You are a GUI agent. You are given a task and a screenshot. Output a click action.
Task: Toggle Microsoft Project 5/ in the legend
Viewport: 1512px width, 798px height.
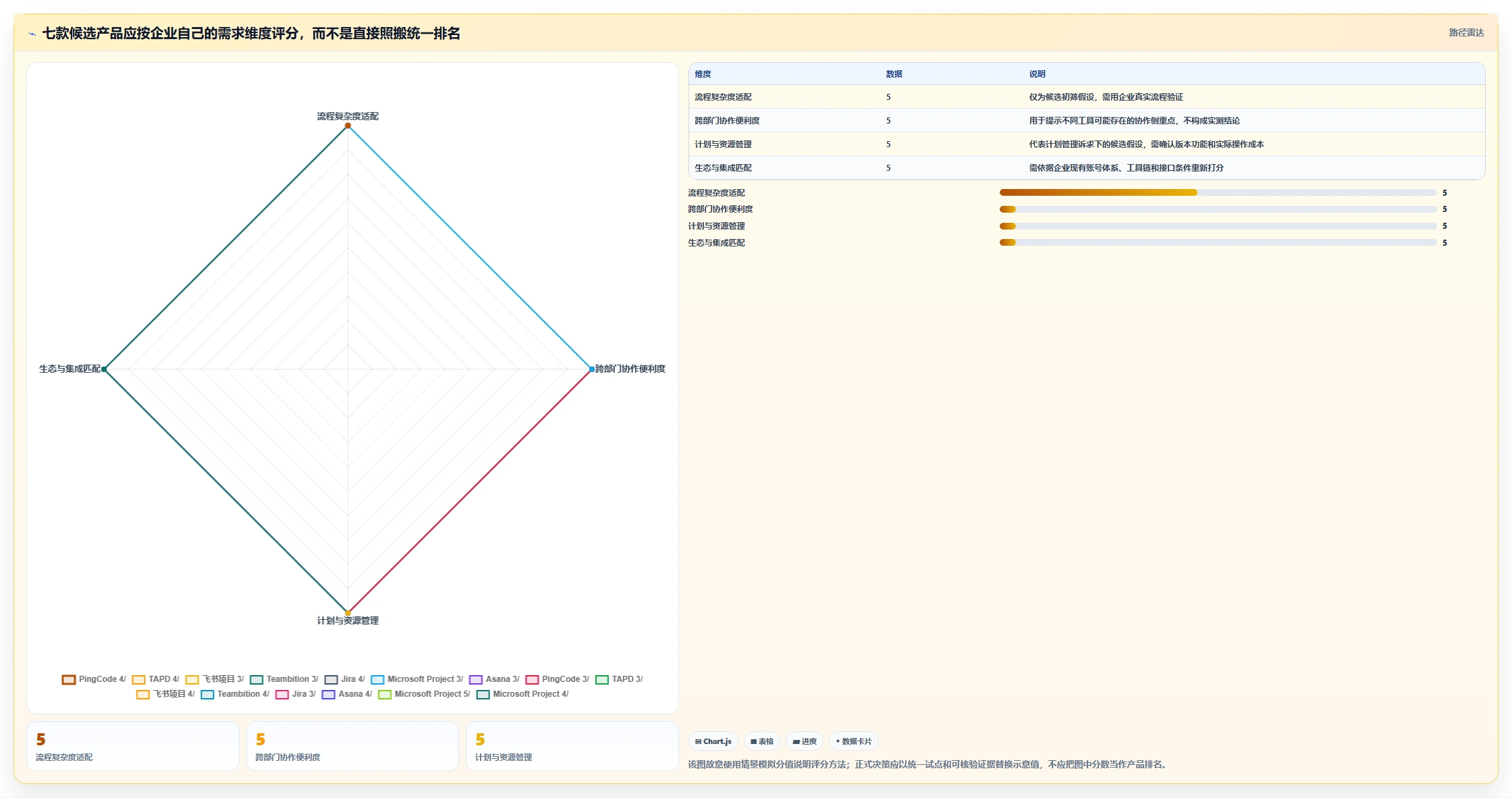[x=425, y=694]
